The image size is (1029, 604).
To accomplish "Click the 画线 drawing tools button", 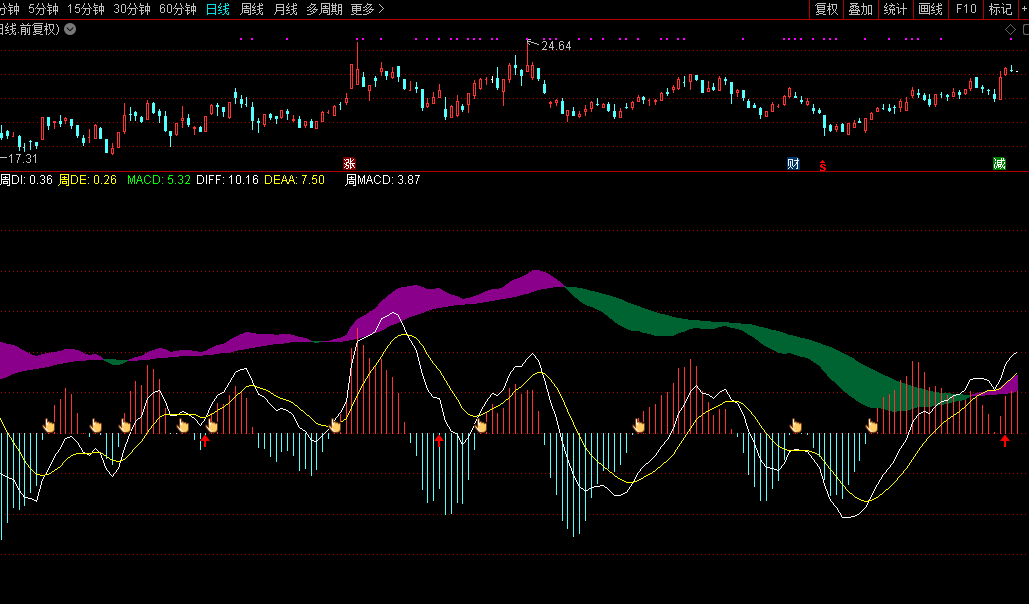I will pos(930,9).
